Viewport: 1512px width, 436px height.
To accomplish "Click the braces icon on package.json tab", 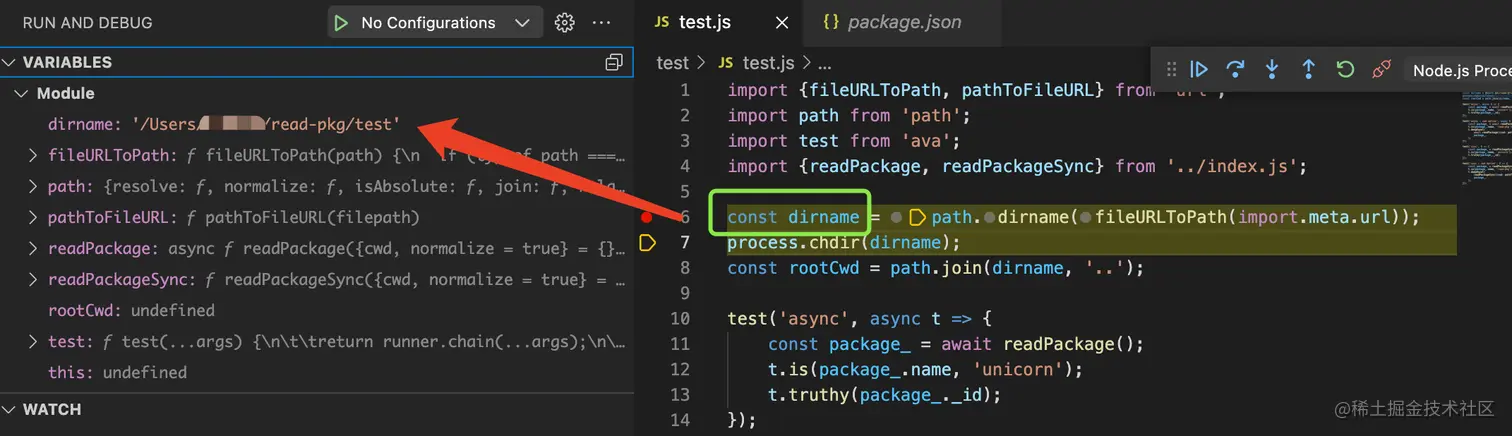I will [830, 22].
